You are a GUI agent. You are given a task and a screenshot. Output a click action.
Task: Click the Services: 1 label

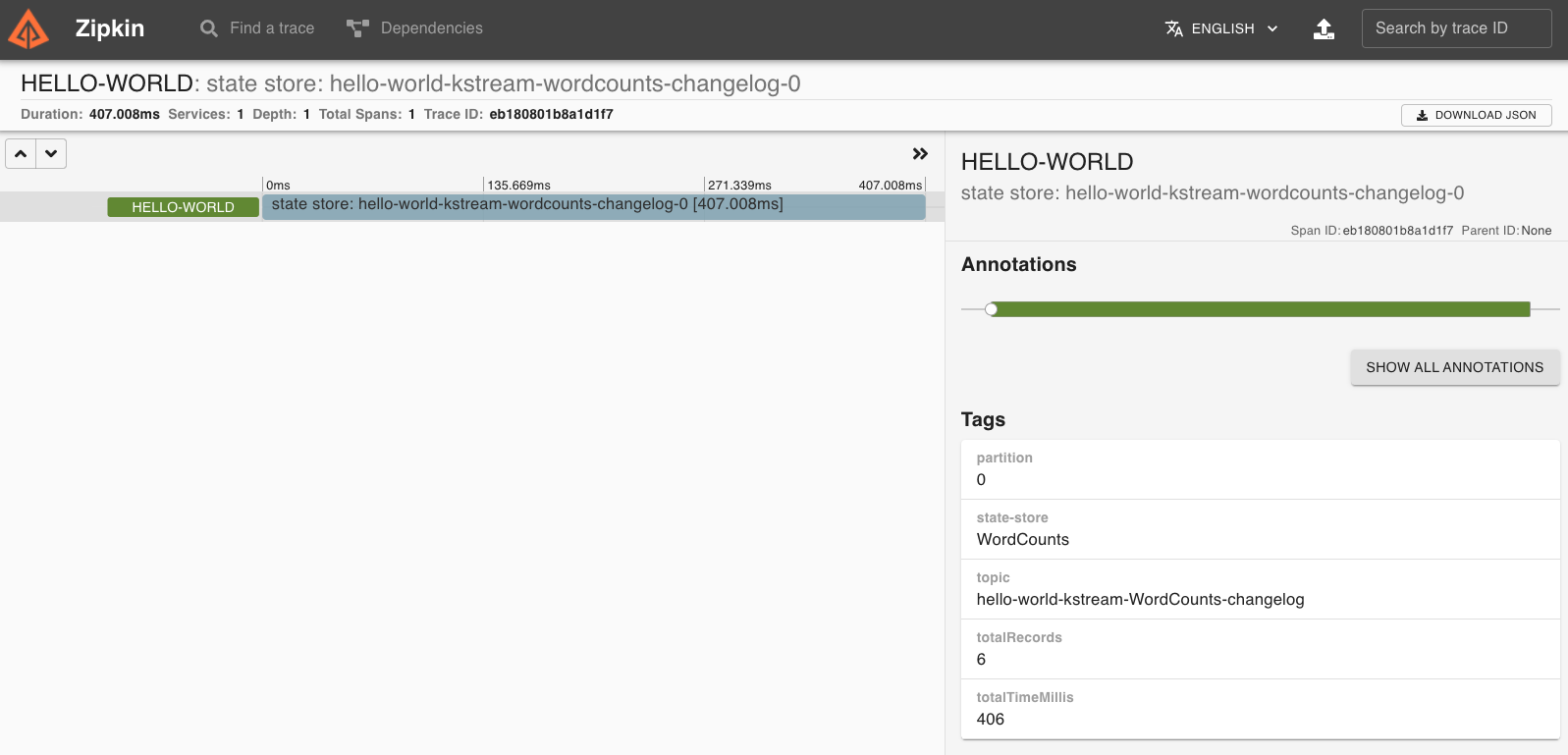206,114
